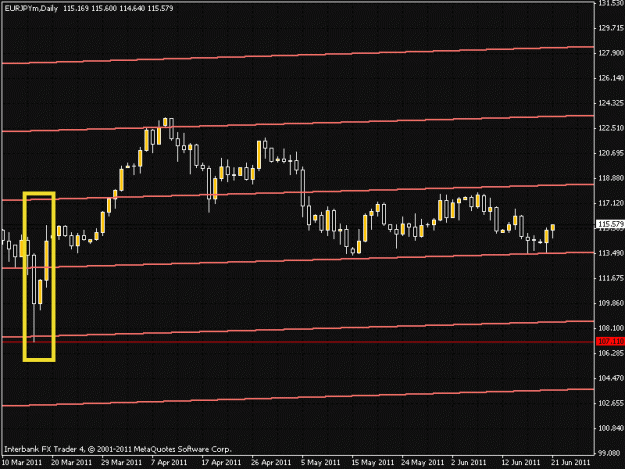Viewport: 625px width, 469px height.
Task: Click the 17 Apr 2011 date label
Action: pyautogui.click(x=221, y=462)
